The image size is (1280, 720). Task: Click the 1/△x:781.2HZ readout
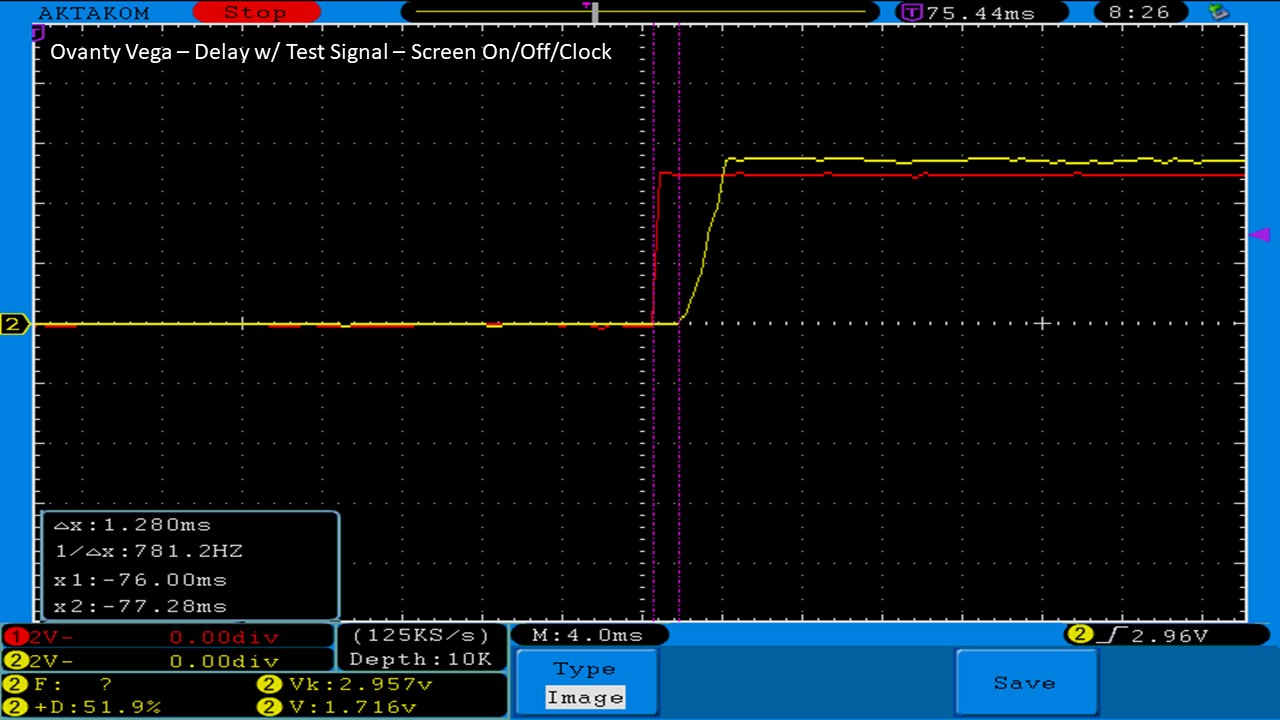coord(148,551)
